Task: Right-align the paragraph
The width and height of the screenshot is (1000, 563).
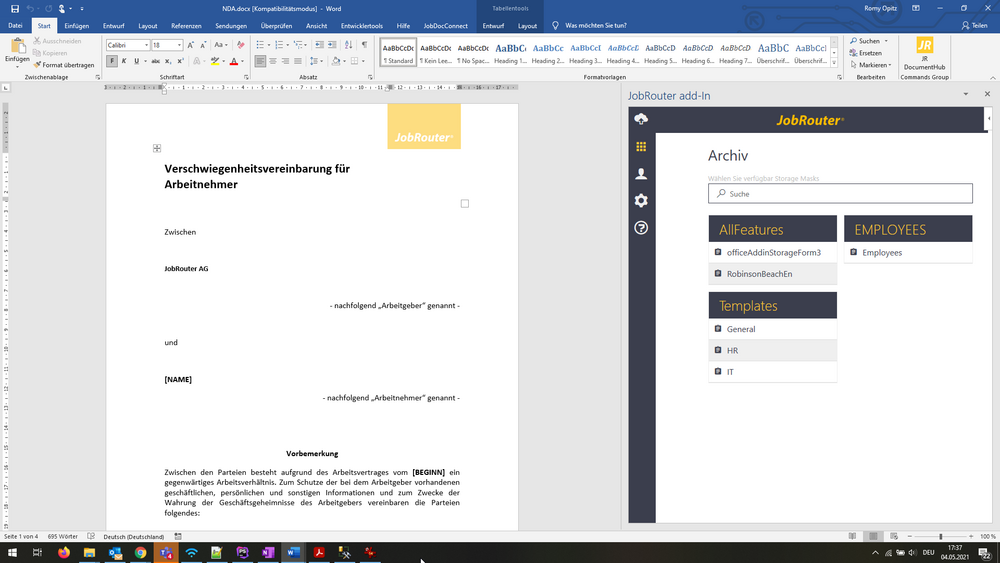Action: 285,61
